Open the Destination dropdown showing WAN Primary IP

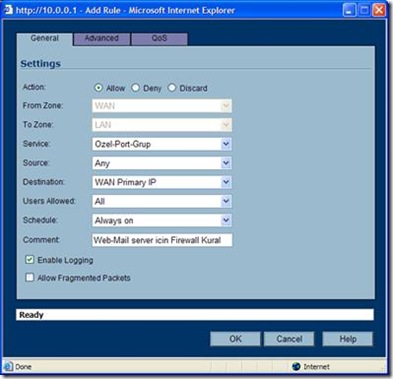tap(162, 182)
